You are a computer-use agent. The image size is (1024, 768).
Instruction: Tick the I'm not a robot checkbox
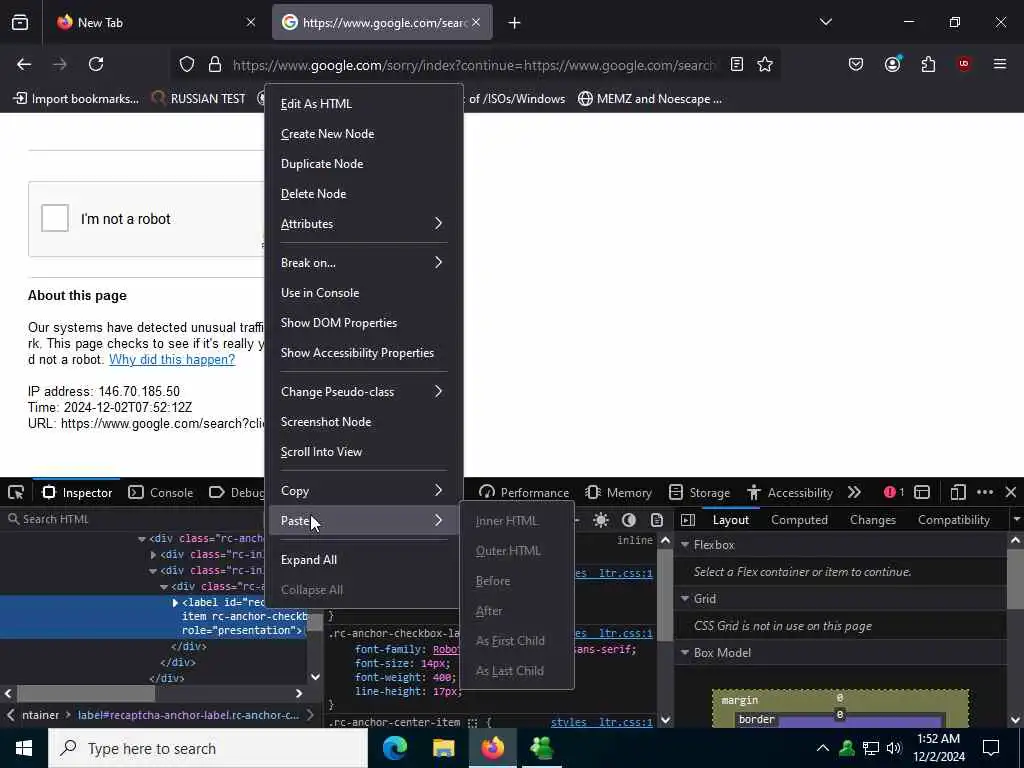coord(55,218)
